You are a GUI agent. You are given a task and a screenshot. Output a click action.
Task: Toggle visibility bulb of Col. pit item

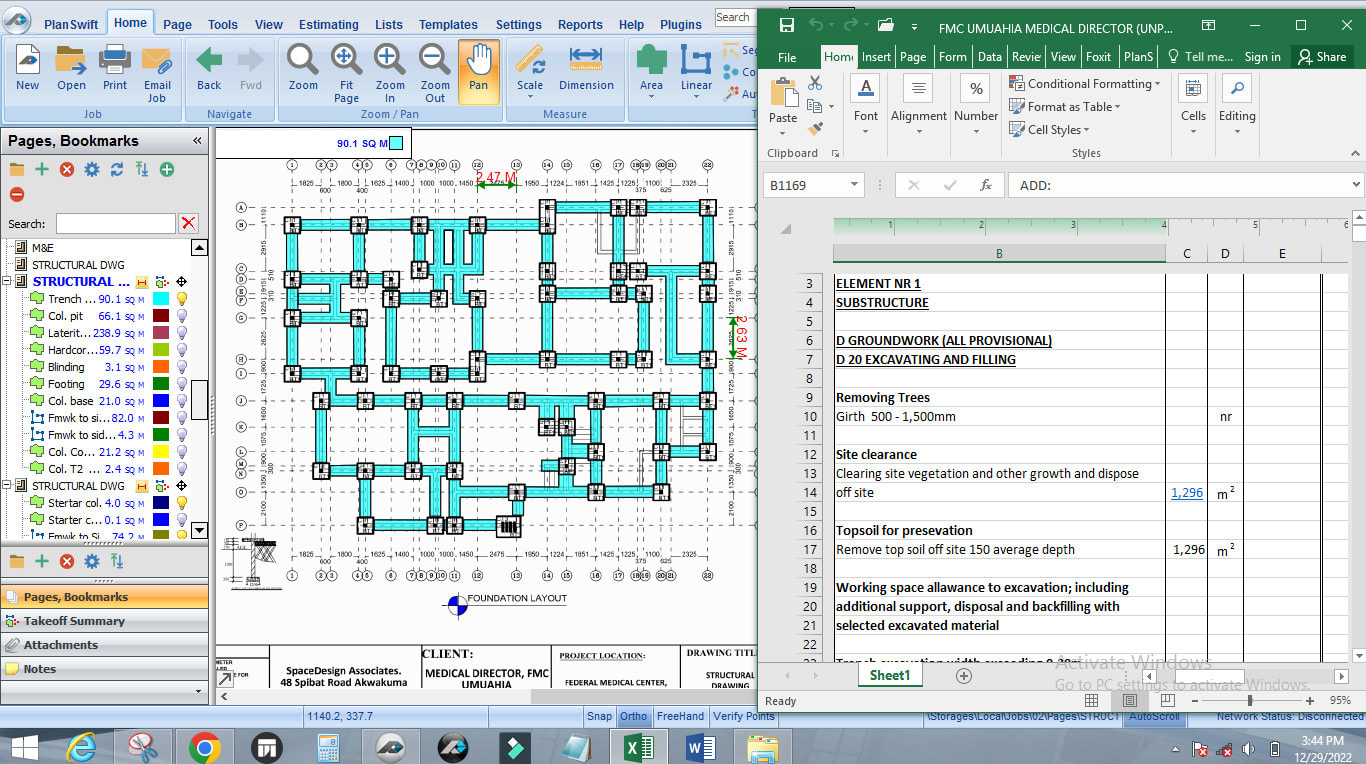point(183,316)
